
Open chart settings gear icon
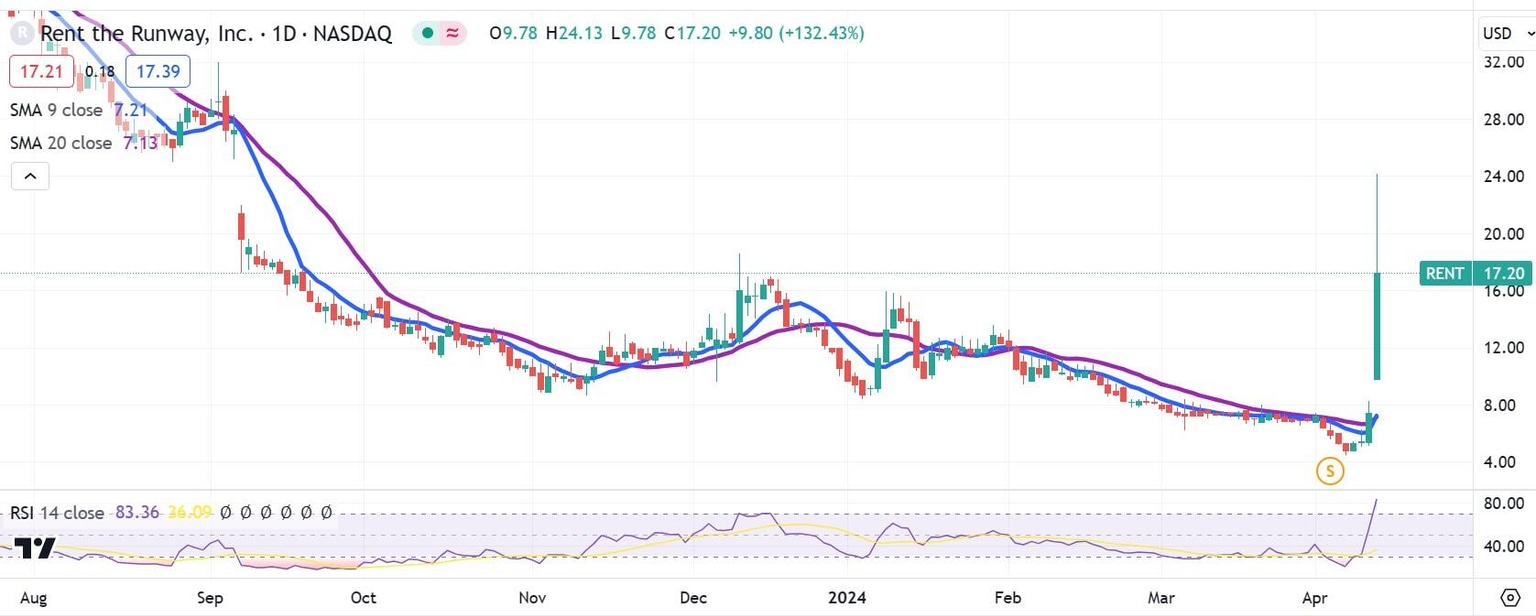[x=1509, y=598]
